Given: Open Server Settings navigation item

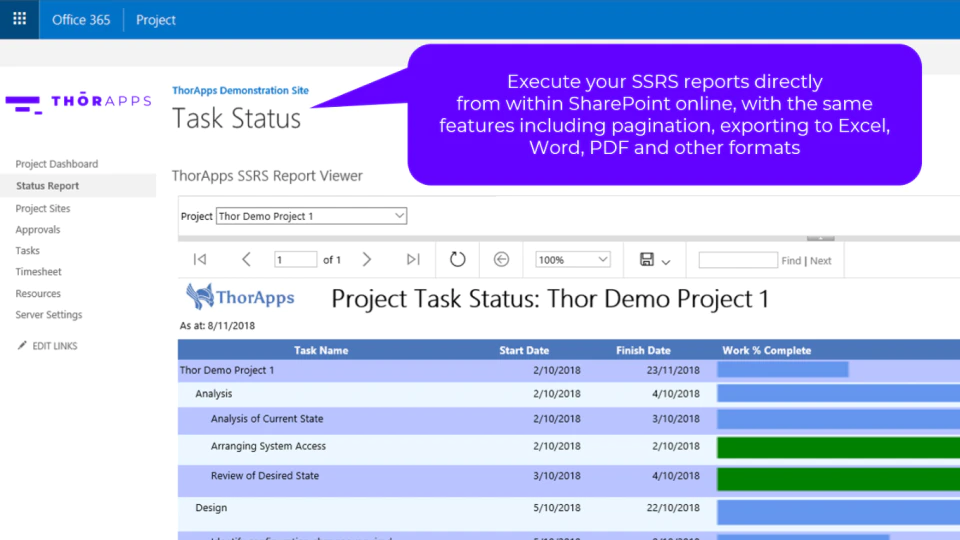Looking at the screenshot, I should 48,314.
